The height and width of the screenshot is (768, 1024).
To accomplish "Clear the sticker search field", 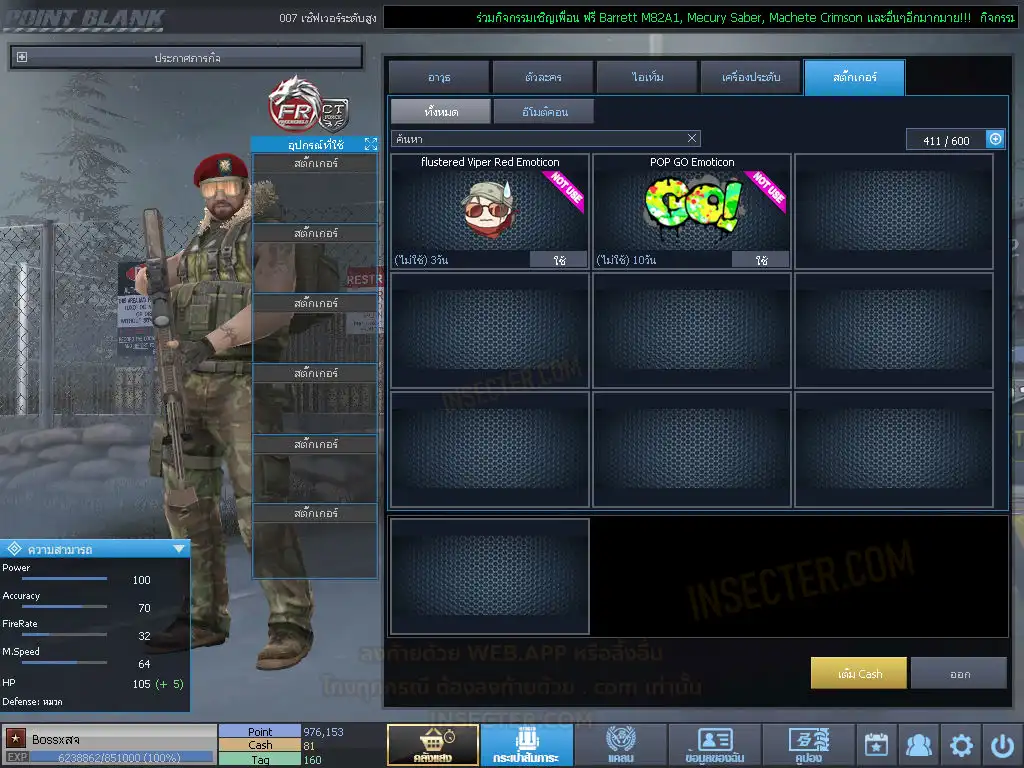I will pyautogui.click(x=692, y=138).
